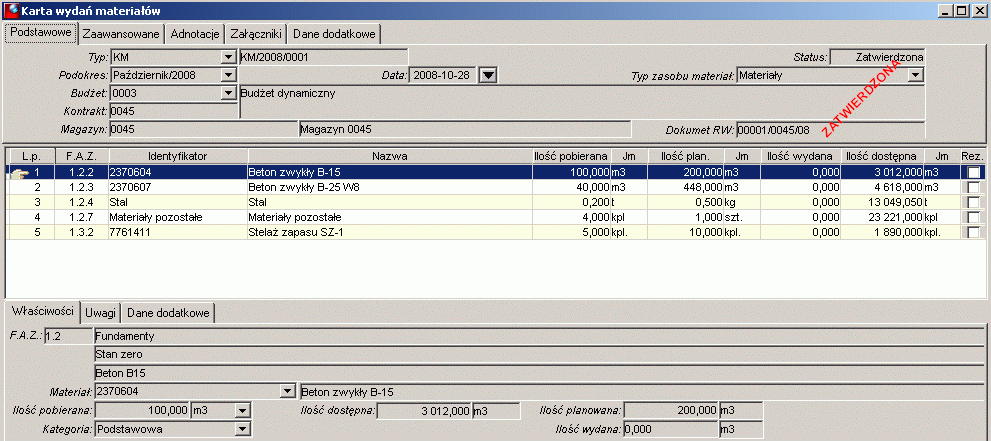Sort by the Nazwa column header
This screenshot has width=991, height=441.
389,155
